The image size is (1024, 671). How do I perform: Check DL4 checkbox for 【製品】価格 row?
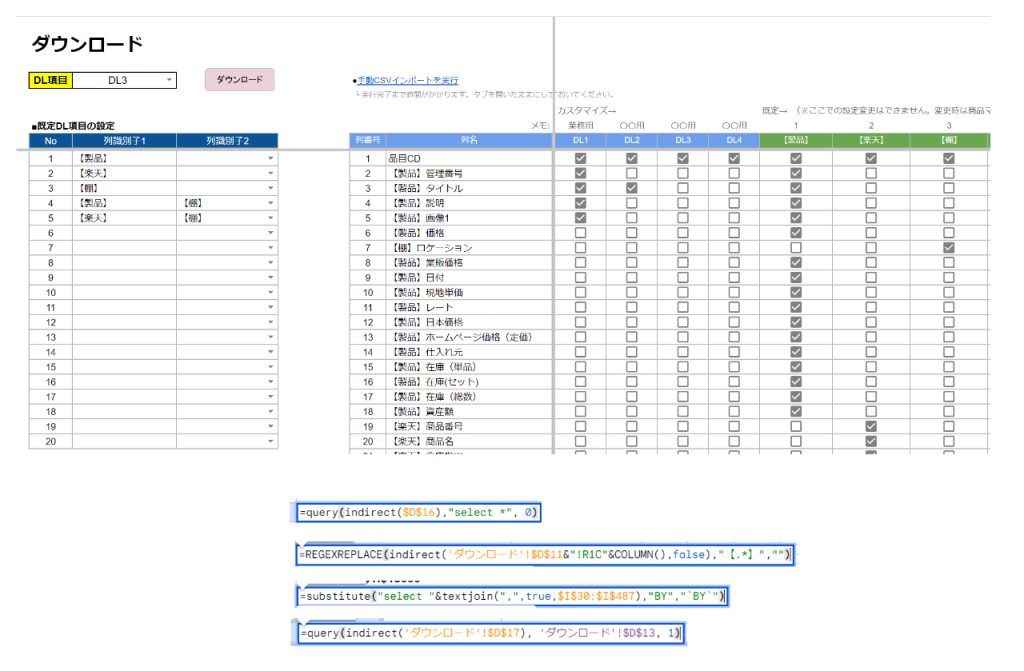tap(734, 232)
